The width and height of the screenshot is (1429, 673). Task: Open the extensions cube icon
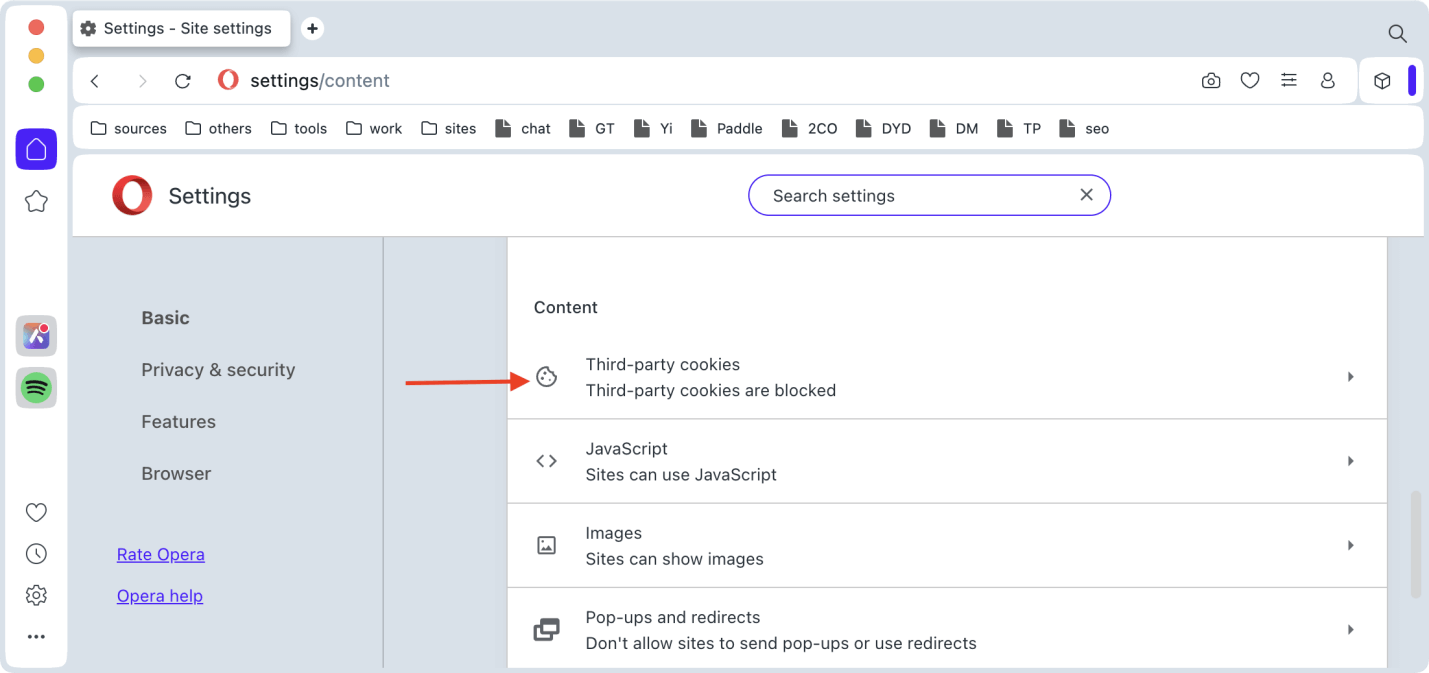[x=1382, y=81]
